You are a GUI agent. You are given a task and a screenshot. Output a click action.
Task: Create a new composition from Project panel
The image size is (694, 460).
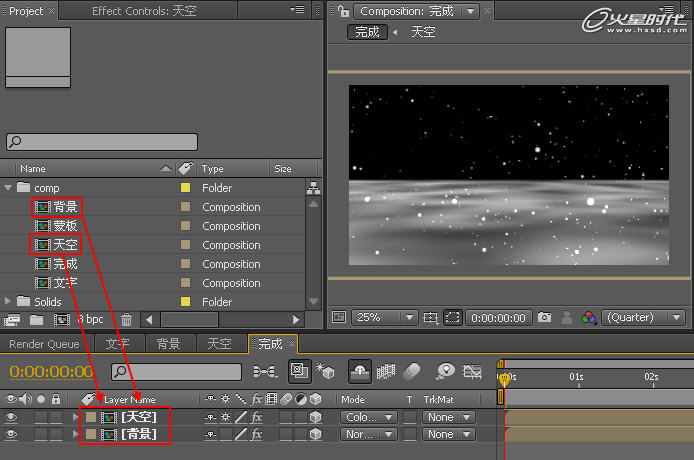tap(62, 320)
